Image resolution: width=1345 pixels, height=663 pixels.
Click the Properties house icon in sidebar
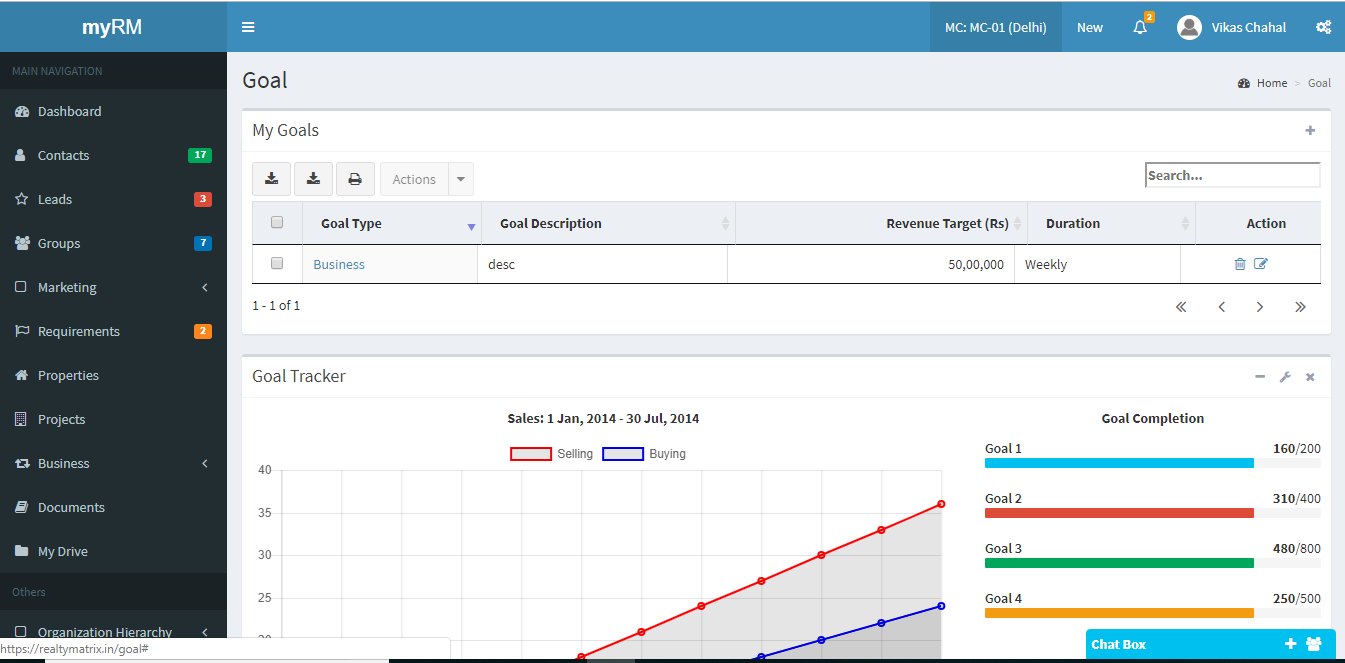[21, 375]
